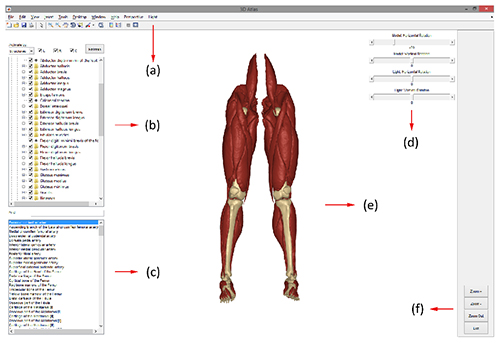Uncheck the Gluteus maximus checkbox
The height and width of the screenshot is (364, 500).
(31, 175)
